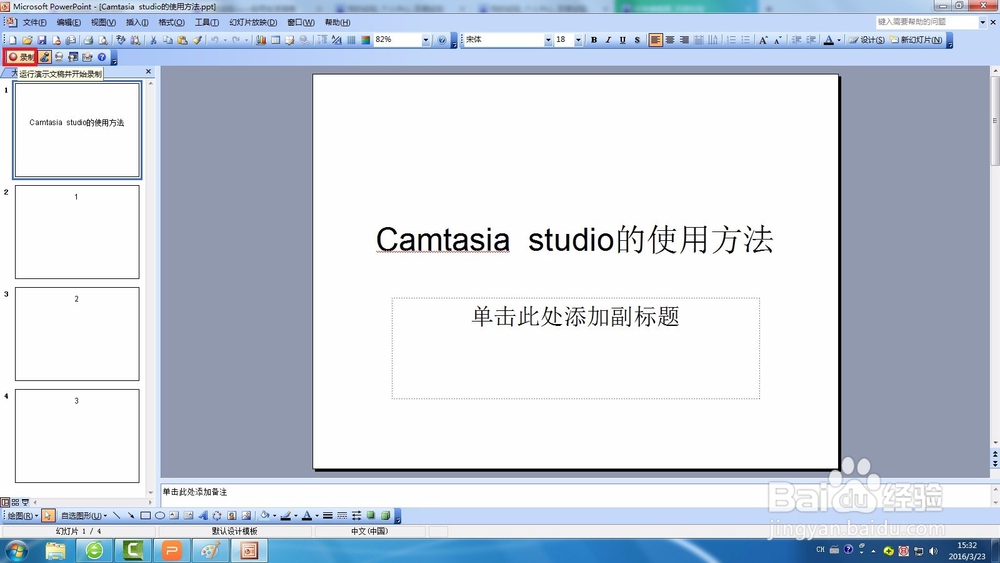The image size is (1000, 563).
Task: Click the 新幻灯片(N) new slide button
Action: (916, 40)
